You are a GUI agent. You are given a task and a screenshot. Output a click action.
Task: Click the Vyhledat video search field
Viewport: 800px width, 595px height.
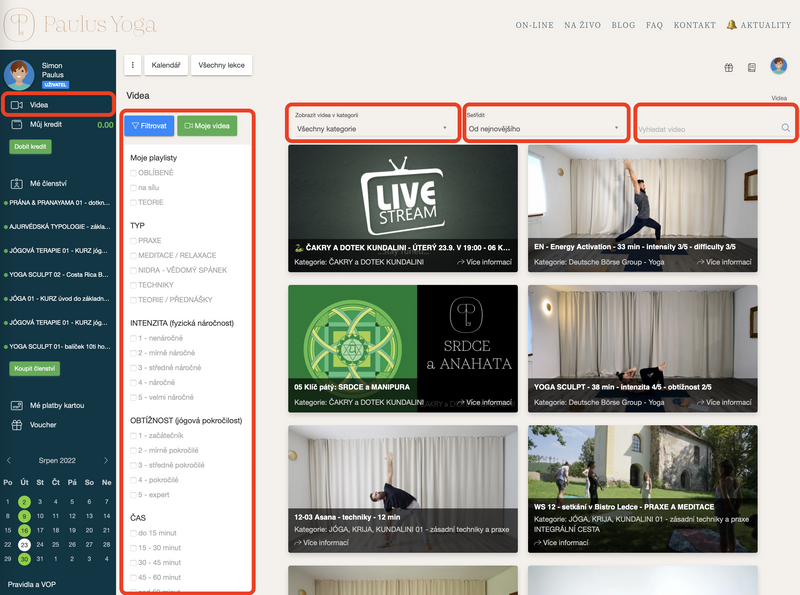709,129
